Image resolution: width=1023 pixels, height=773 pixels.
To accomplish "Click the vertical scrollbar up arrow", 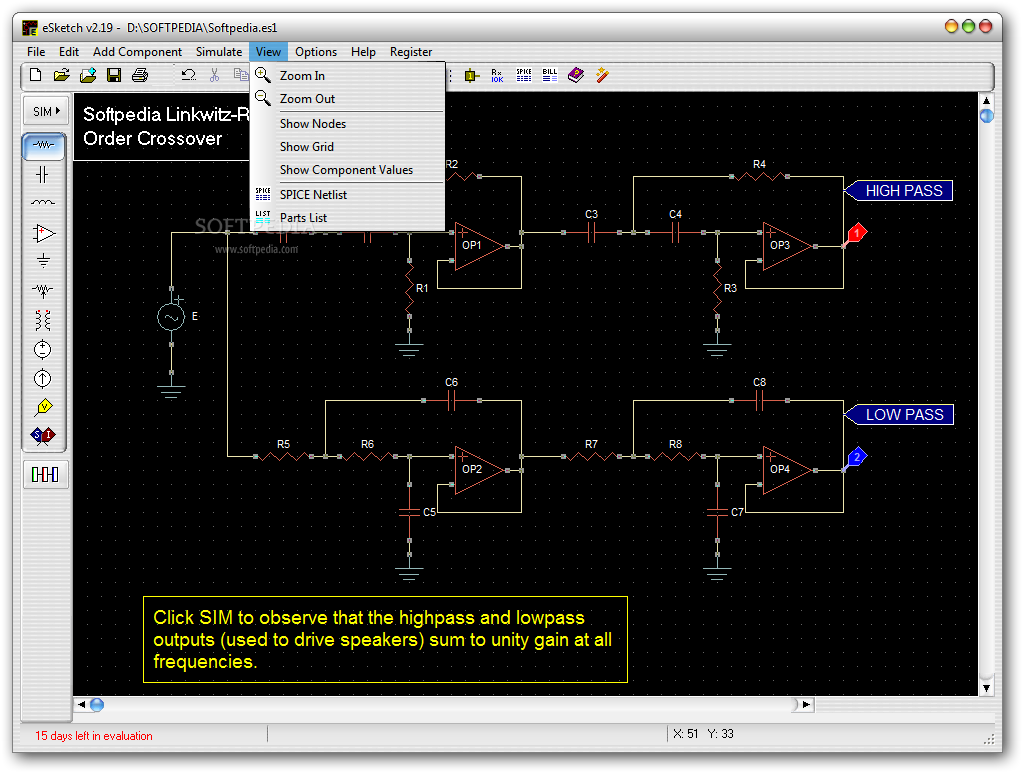I will pos(986,100).
